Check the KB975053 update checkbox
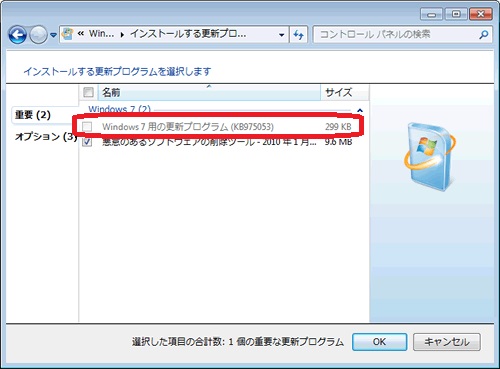 coord(87,126)
